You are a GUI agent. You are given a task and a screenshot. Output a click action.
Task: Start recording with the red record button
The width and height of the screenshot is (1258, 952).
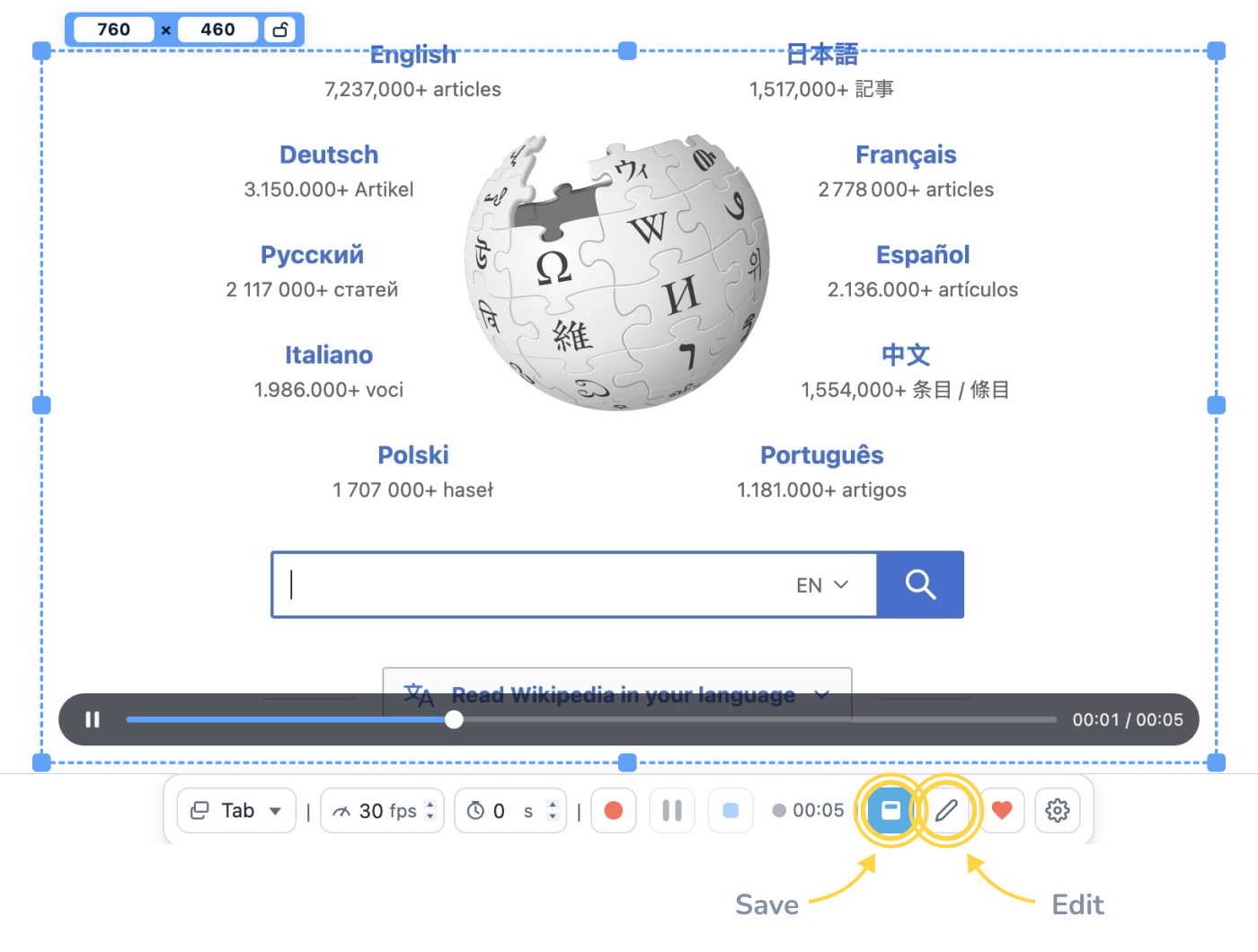click(x=614, y=810)
